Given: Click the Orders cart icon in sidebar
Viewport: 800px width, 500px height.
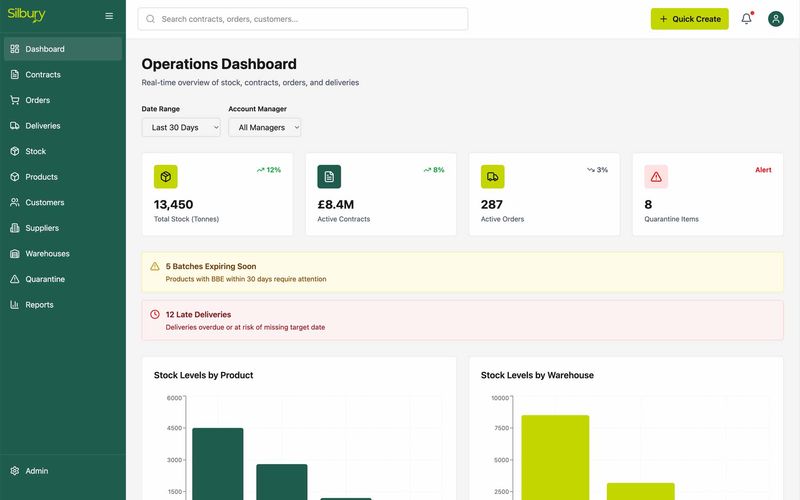Looking at the screenshot, I should click(15, 100).
